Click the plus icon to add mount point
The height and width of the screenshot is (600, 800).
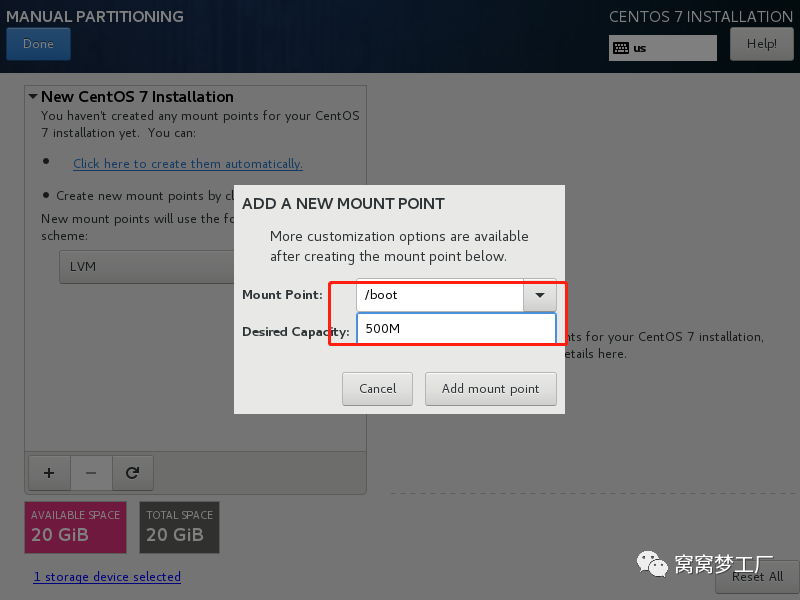pos(49,472)
